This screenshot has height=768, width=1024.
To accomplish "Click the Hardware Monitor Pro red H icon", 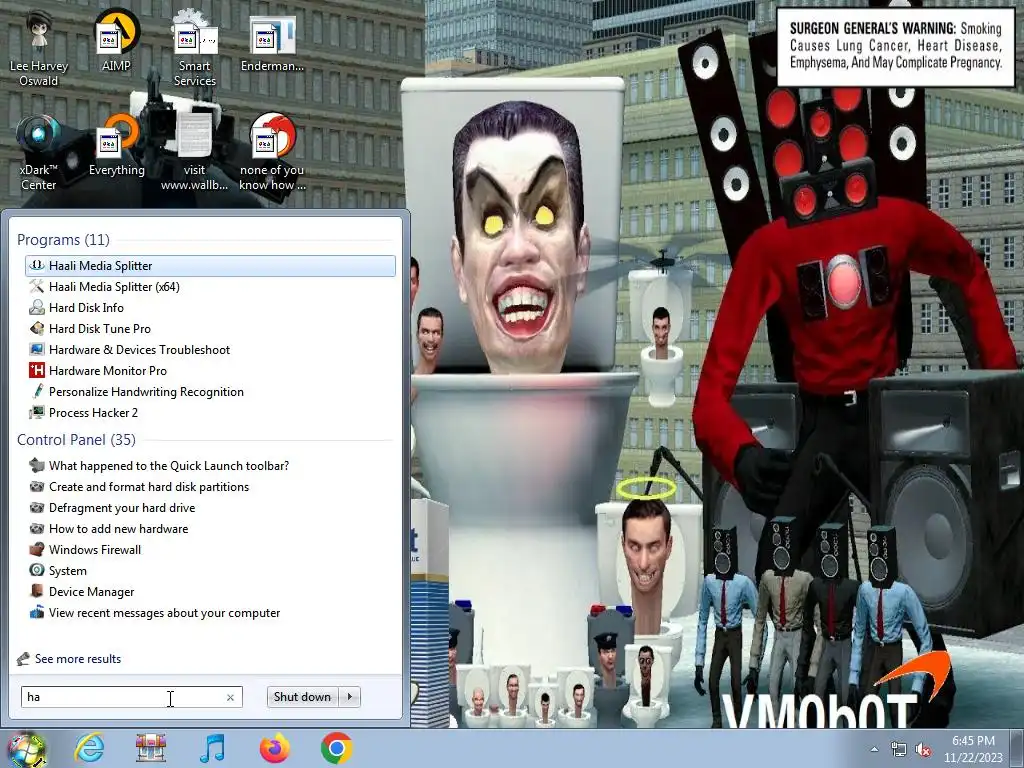I will [37, 370].
